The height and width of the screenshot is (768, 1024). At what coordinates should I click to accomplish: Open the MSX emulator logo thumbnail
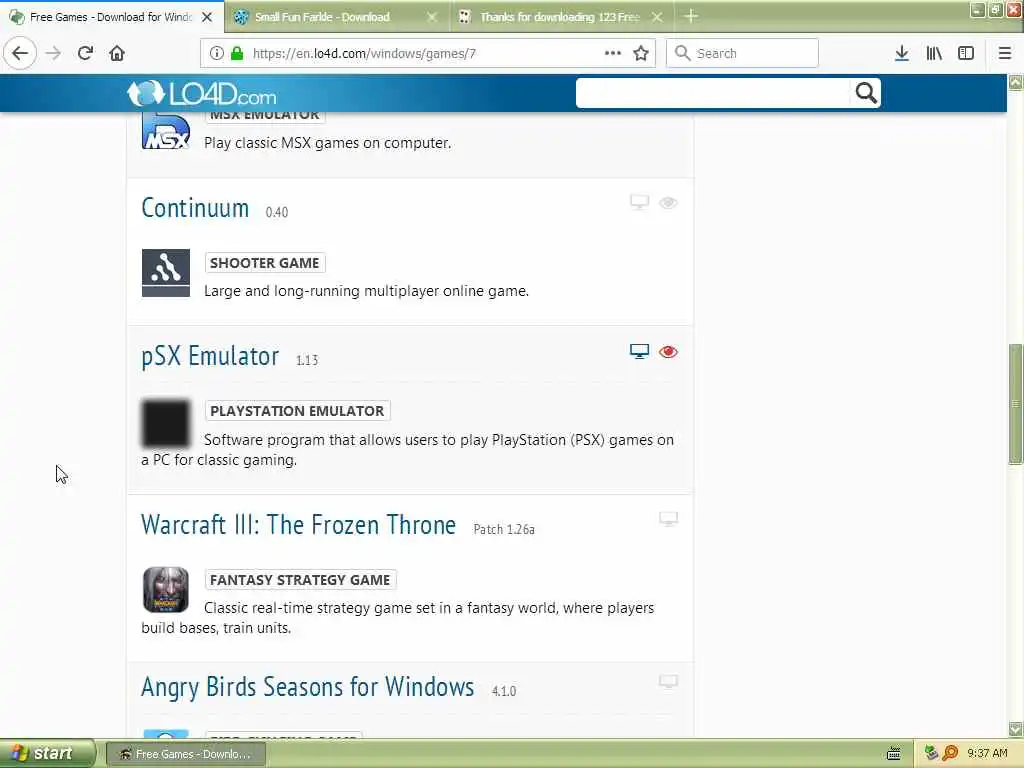tap(166, 131)
